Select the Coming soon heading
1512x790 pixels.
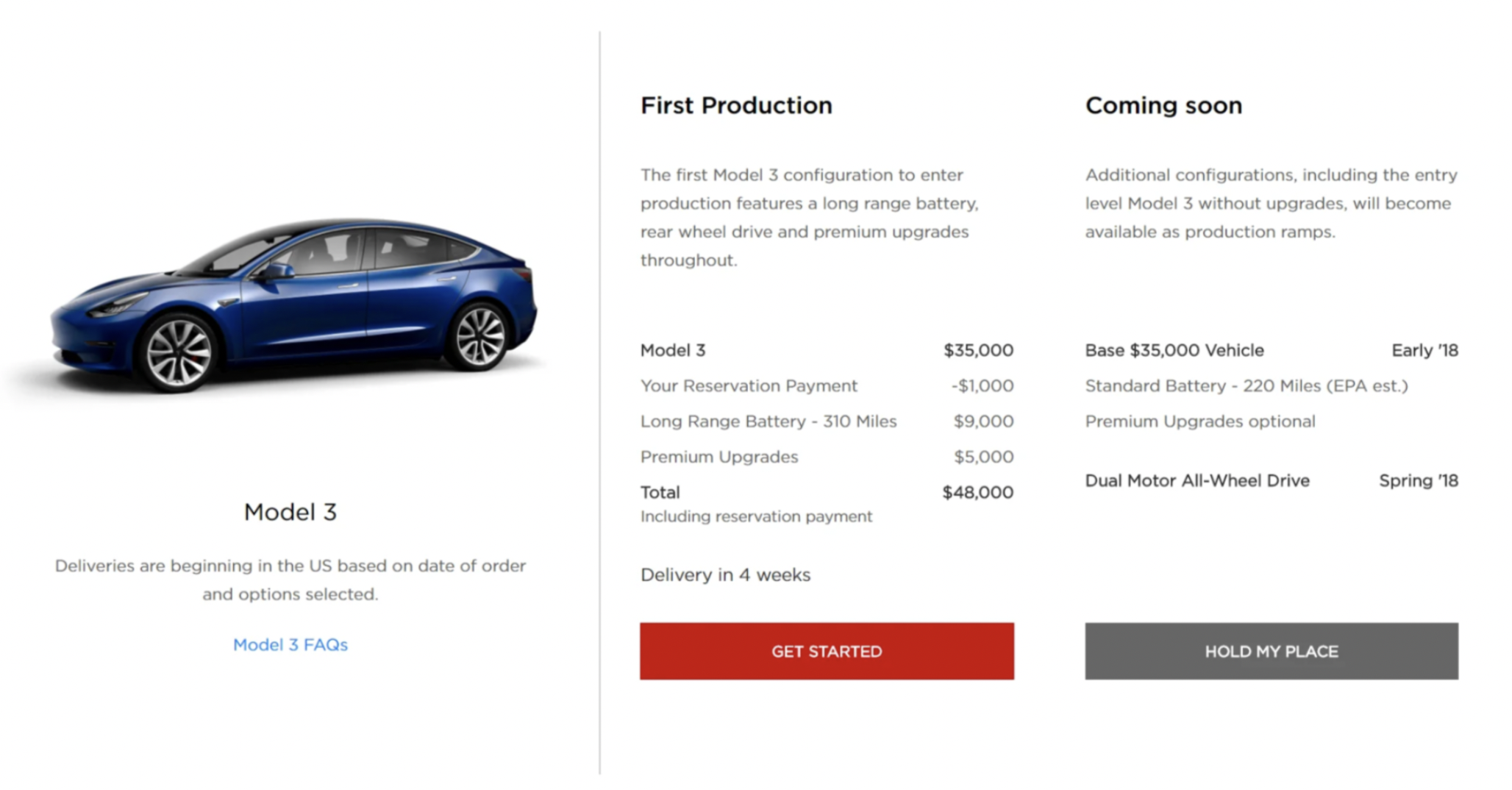(1163, 106)
